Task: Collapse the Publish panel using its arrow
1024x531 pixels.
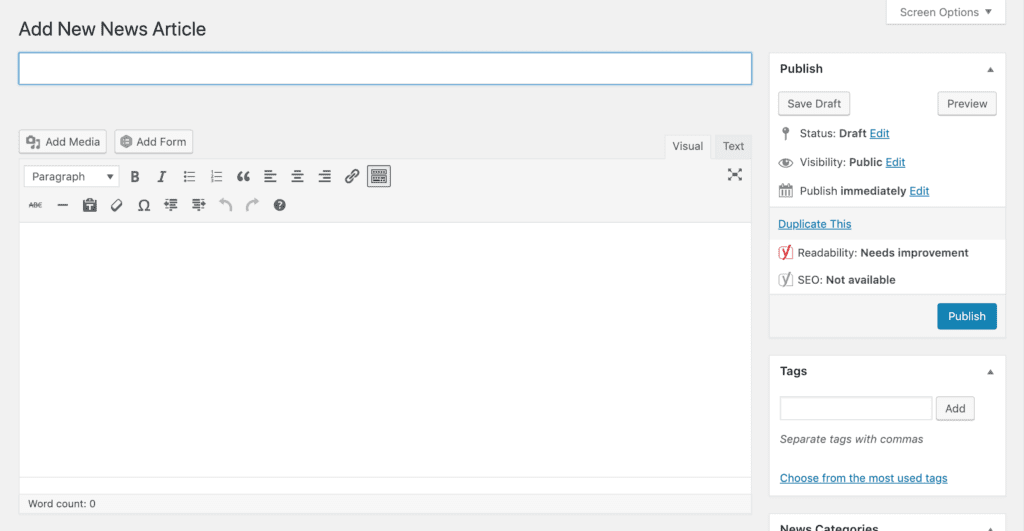Action: click(990, 70)
